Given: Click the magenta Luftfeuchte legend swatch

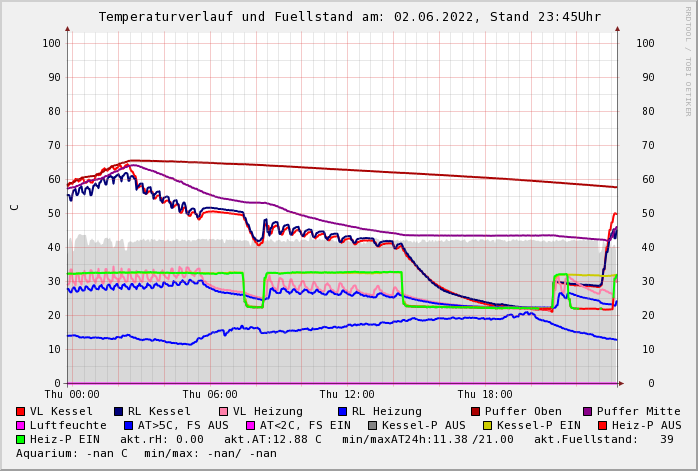Looking at the screenshot, I should (21, 425).
